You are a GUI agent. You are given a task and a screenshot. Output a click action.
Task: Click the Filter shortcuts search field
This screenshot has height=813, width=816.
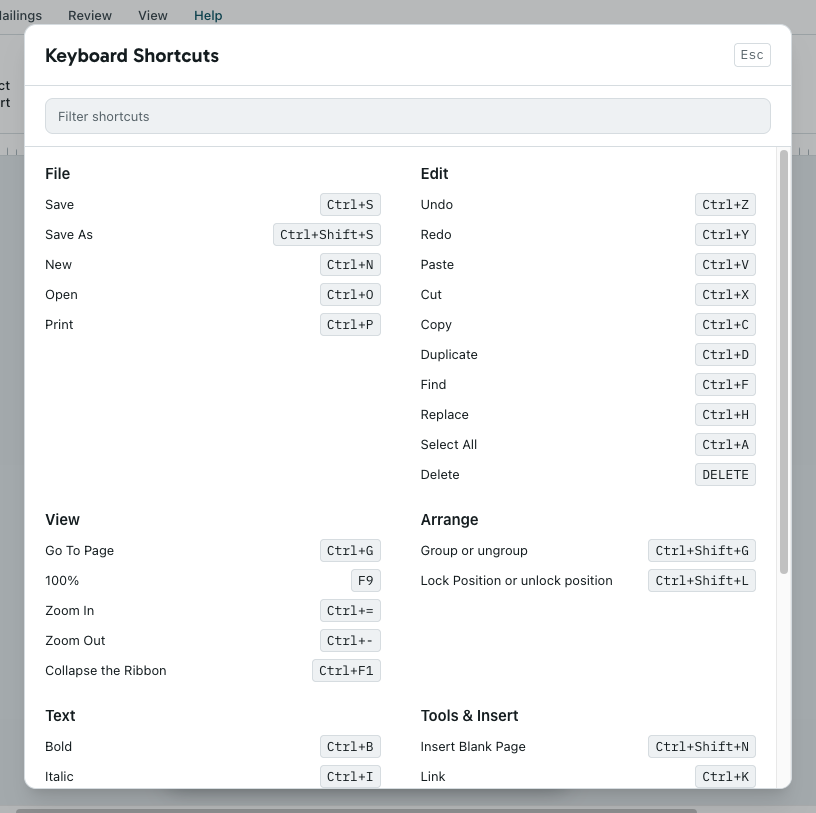(407, 116)
